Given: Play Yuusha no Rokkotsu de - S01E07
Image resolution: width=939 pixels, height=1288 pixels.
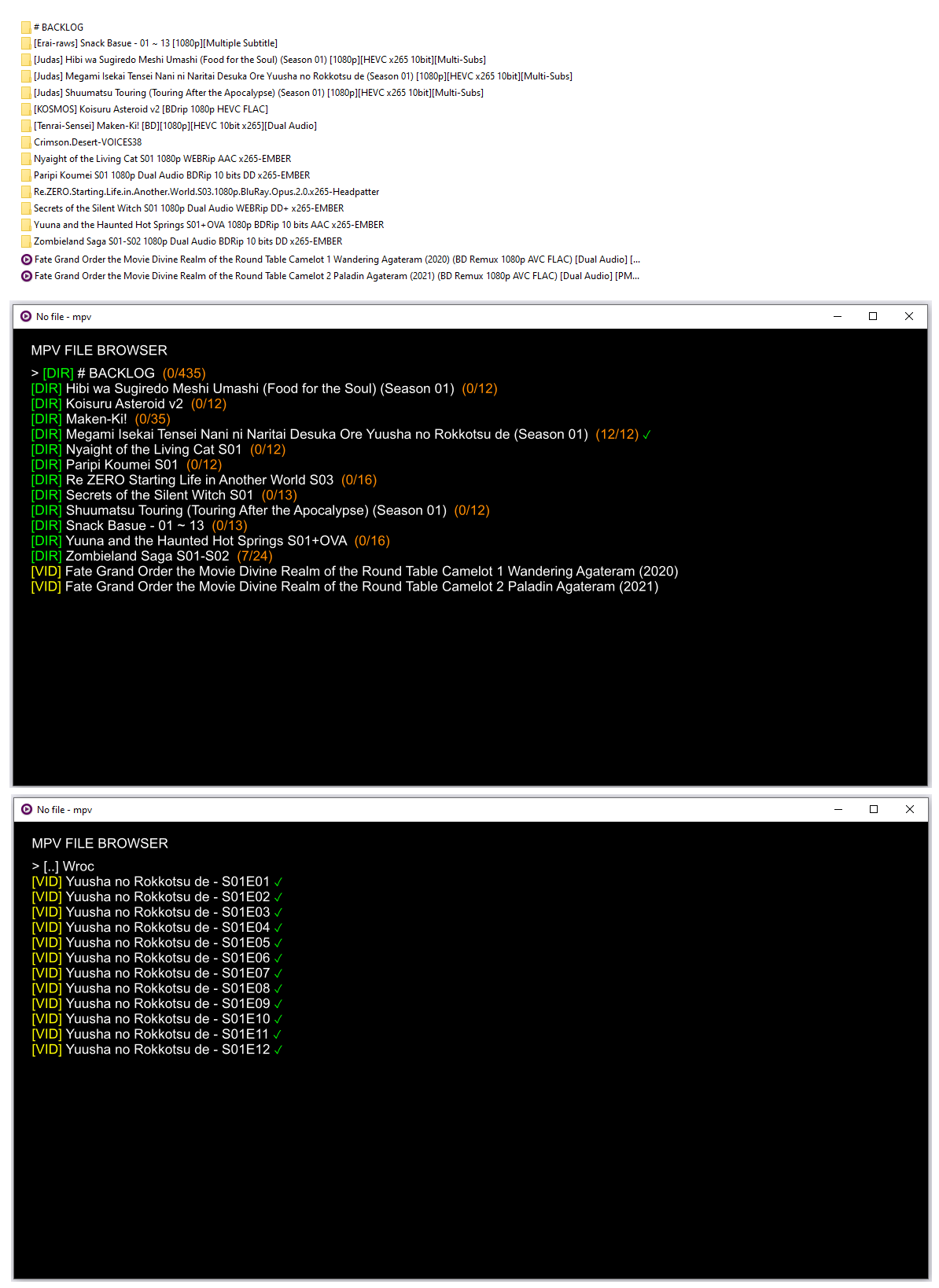Looking at the screenshot, I should (x=157, y=973).
